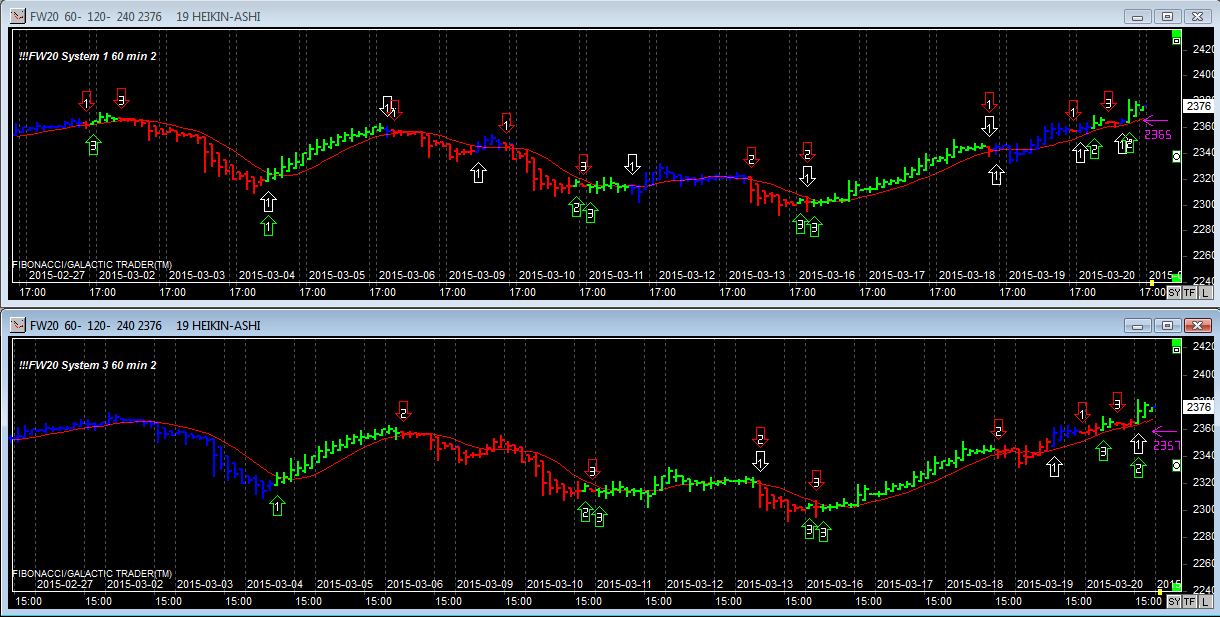The image size is (1220, 617).
Task: Click circle marker on System 3 price scale
Action: tap(1176, 464)
